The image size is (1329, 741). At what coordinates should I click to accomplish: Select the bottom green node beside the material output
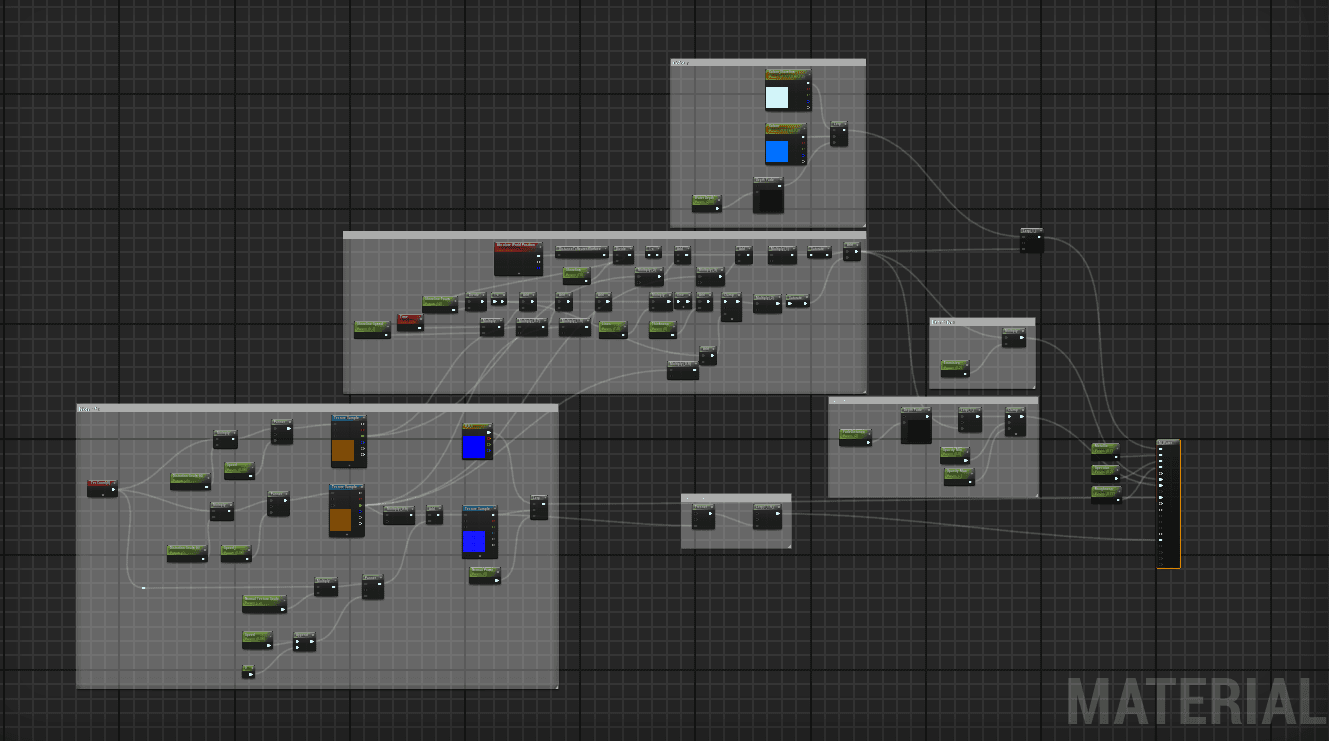click(1105, 493)
